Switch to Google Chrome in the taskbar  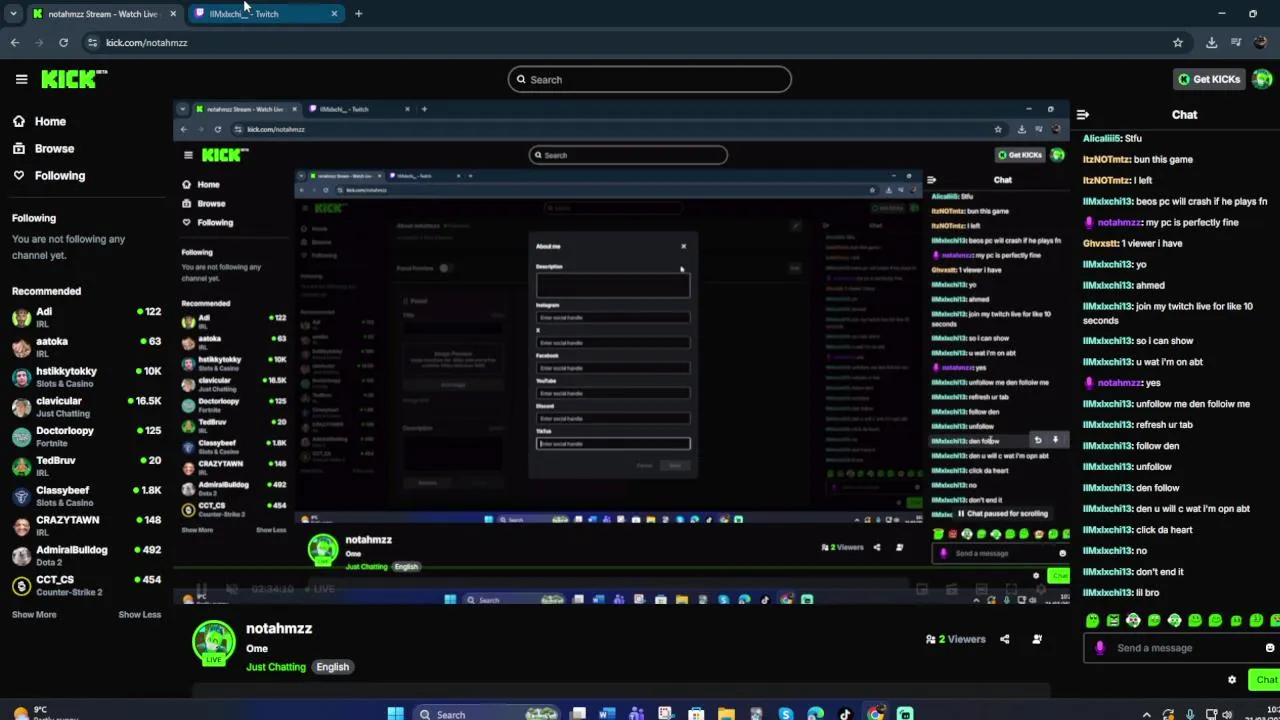point(875,714)
